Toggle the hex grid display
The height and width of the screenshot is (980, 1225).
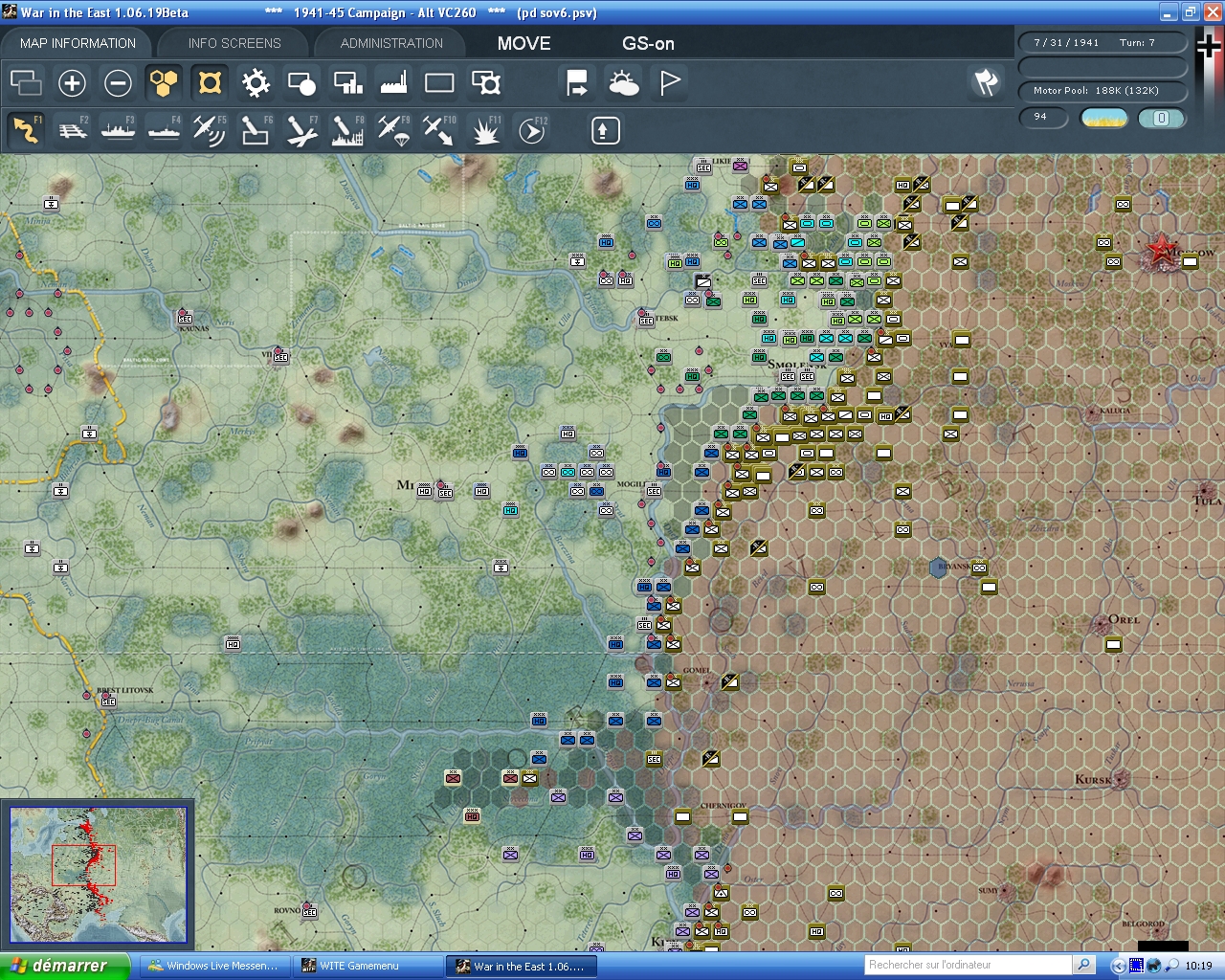[x=164, y=83]
